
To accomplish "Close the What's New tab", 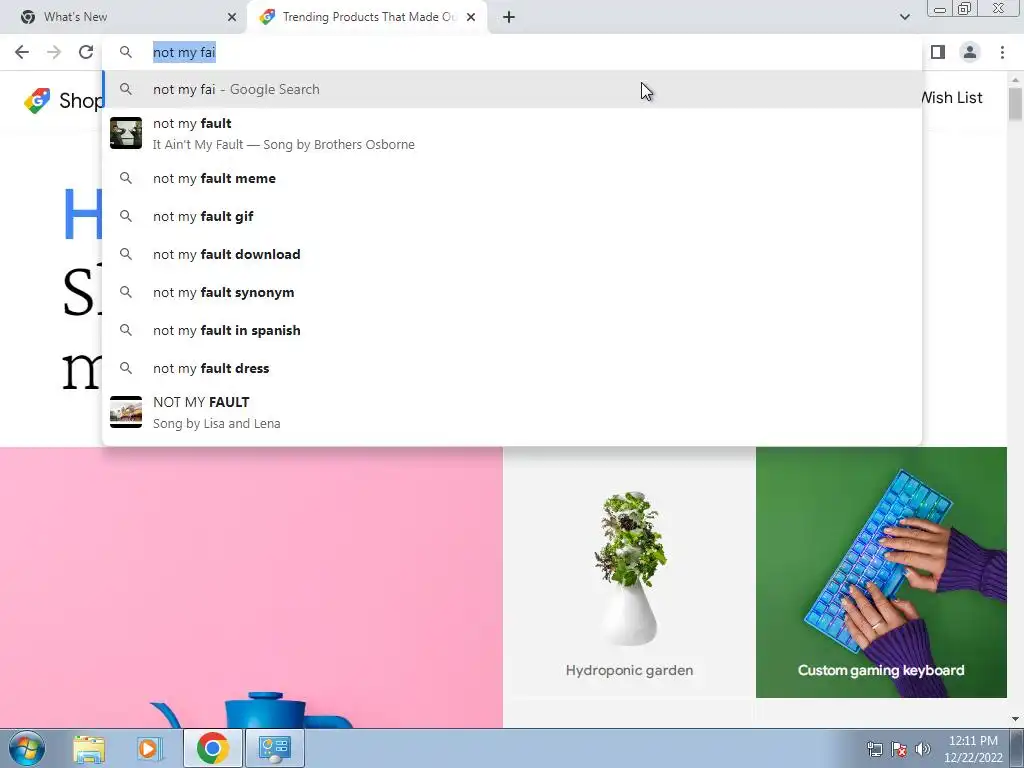I will 232,17.
